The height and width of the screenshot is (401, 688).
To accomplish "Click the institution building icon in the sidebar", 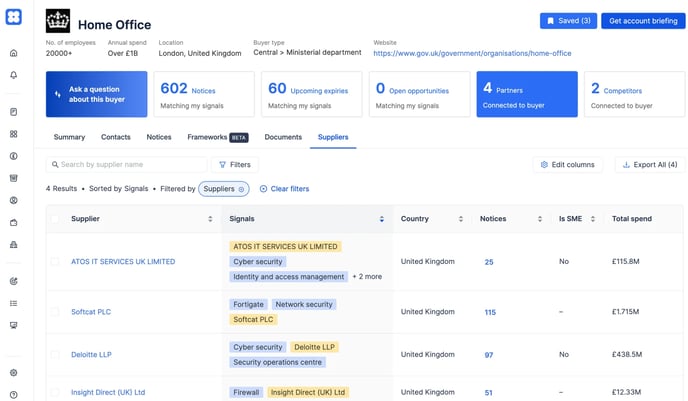I will coord(14,244).
